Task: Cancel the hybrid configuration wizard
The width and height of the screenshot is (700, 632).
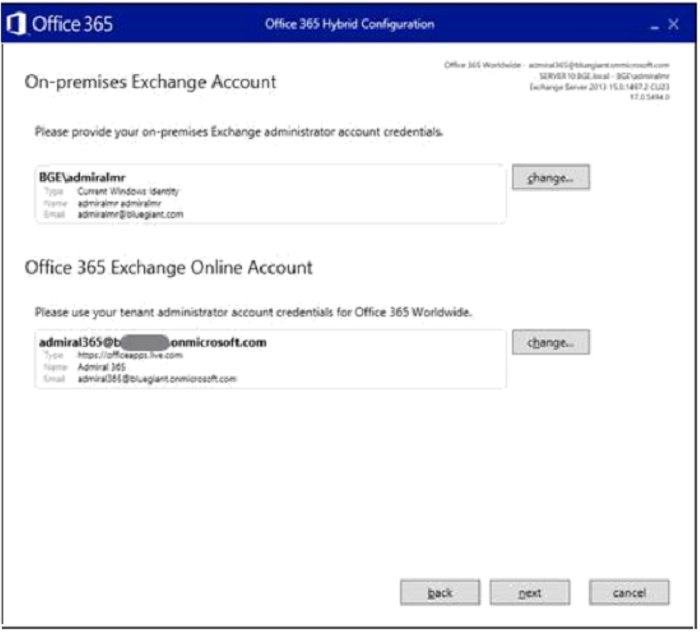Action: [x=629, y=592]
